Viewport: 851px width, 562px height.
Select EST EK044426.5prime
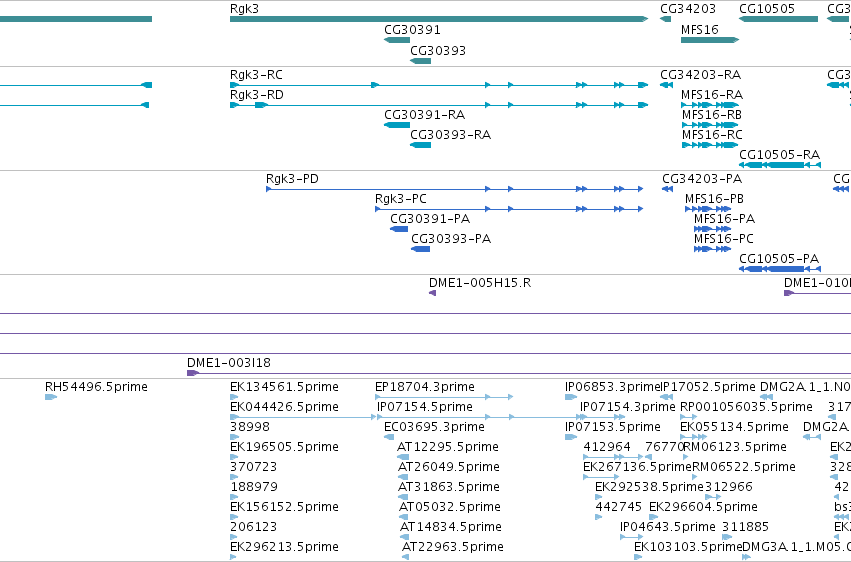point(302,418)
